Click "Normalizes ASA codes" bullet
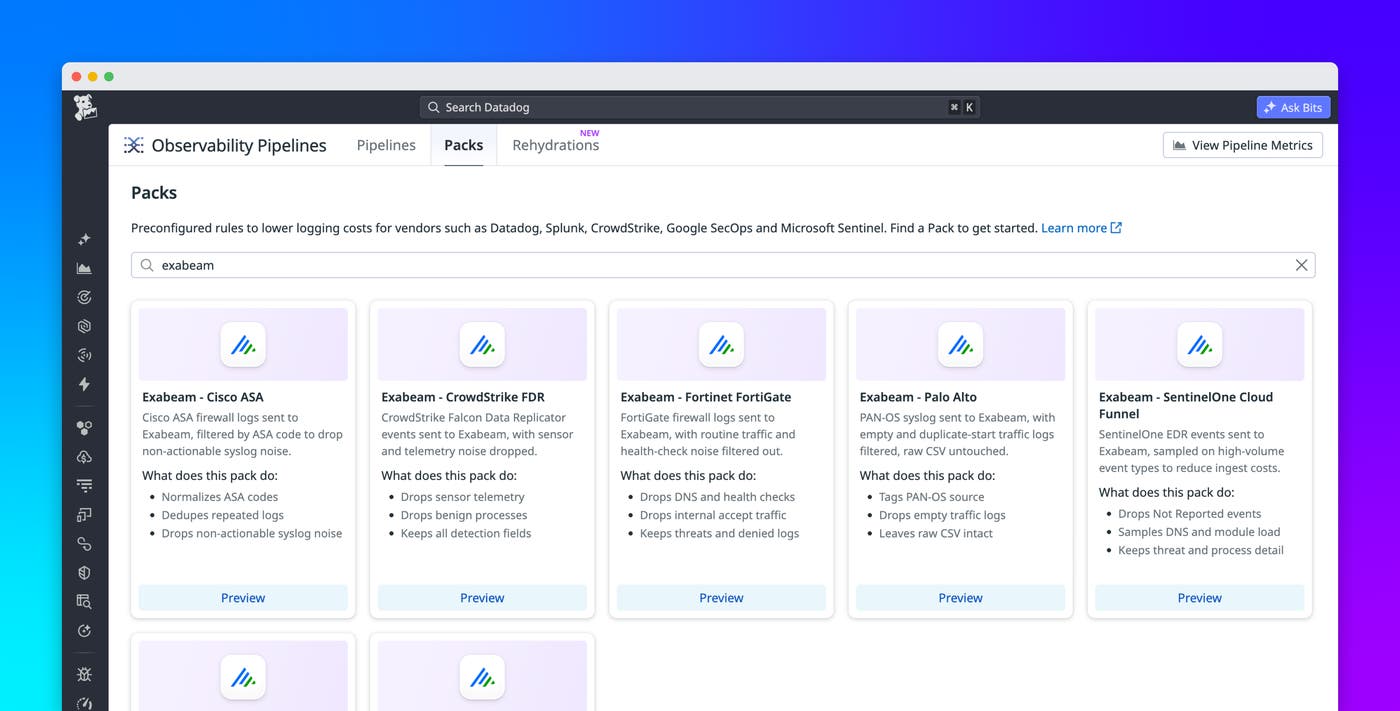This screenshot has width=1400, height=711. click(220, 497)
